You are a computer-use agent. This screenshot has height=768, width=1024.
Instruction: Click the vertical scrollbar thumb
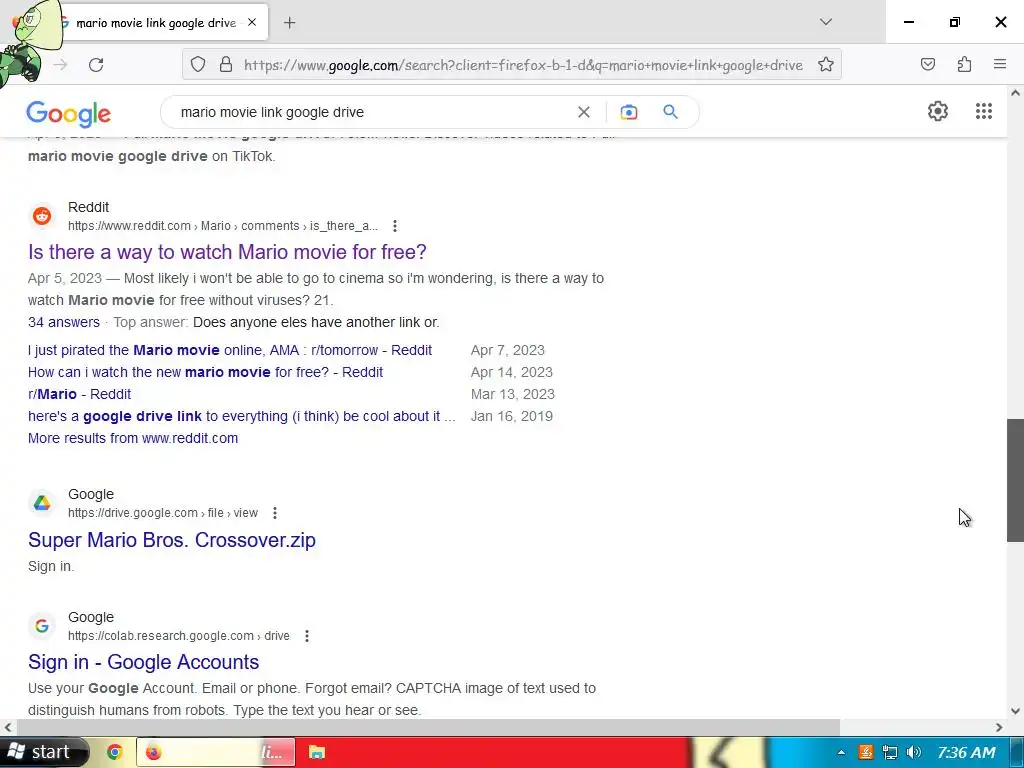pos(1015,480)
